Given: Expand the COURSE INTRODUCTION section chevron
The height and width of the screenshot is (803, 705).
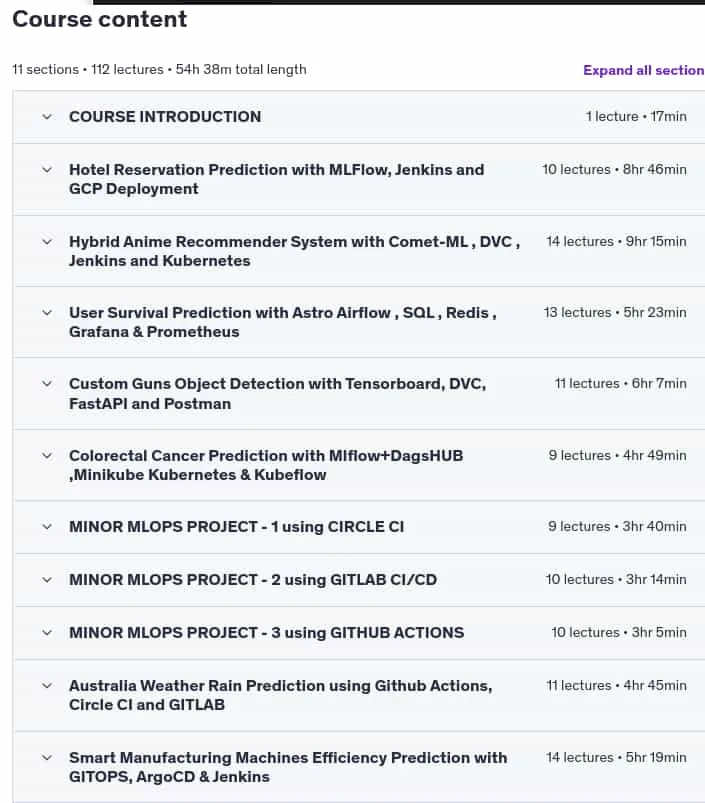Looking at the screenshot, I should (47, 117).
